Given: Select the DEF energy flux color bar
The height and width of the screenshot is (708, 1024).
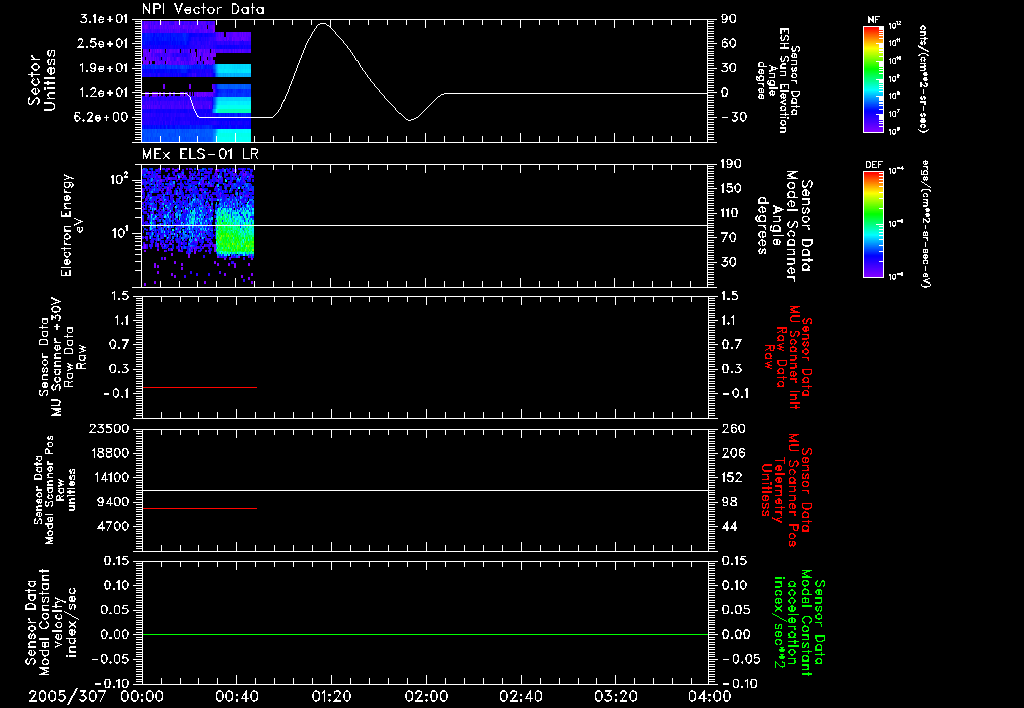Looking at the screenshot, I should tap(873, 224).
